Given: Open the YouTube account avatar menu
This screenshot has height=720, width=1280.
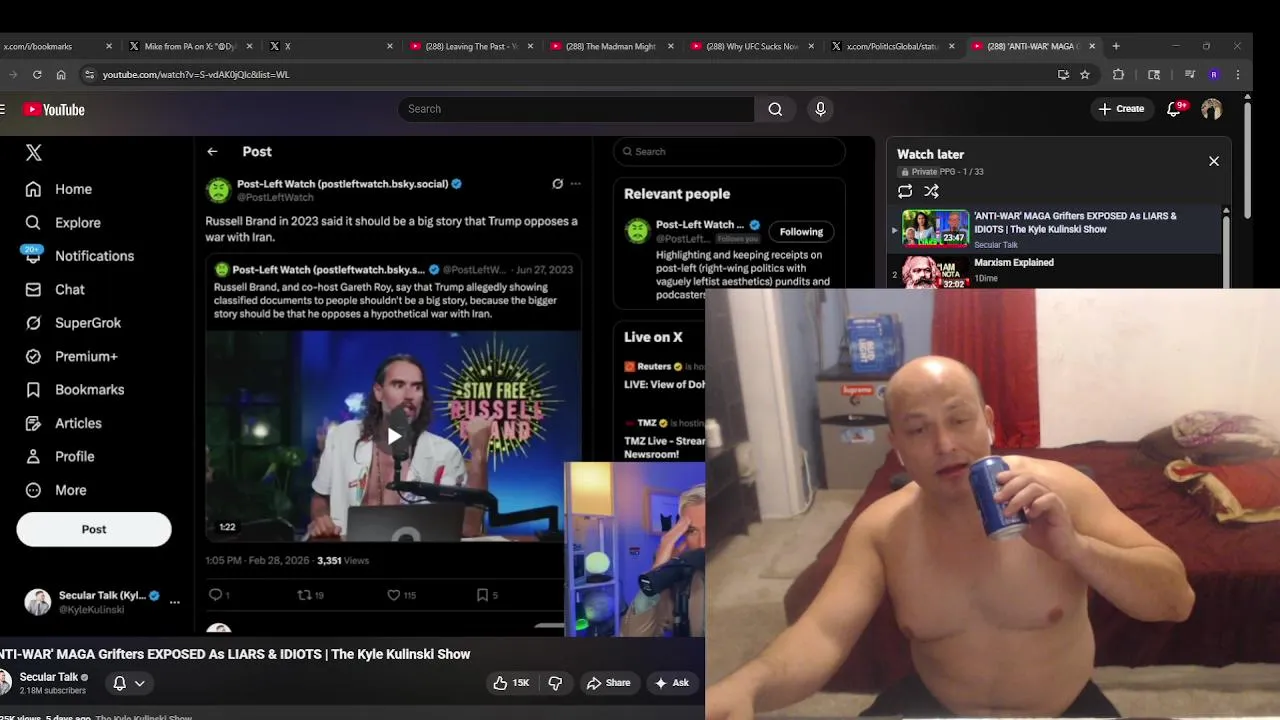Looking at the screenshot, I should 1211,109.
